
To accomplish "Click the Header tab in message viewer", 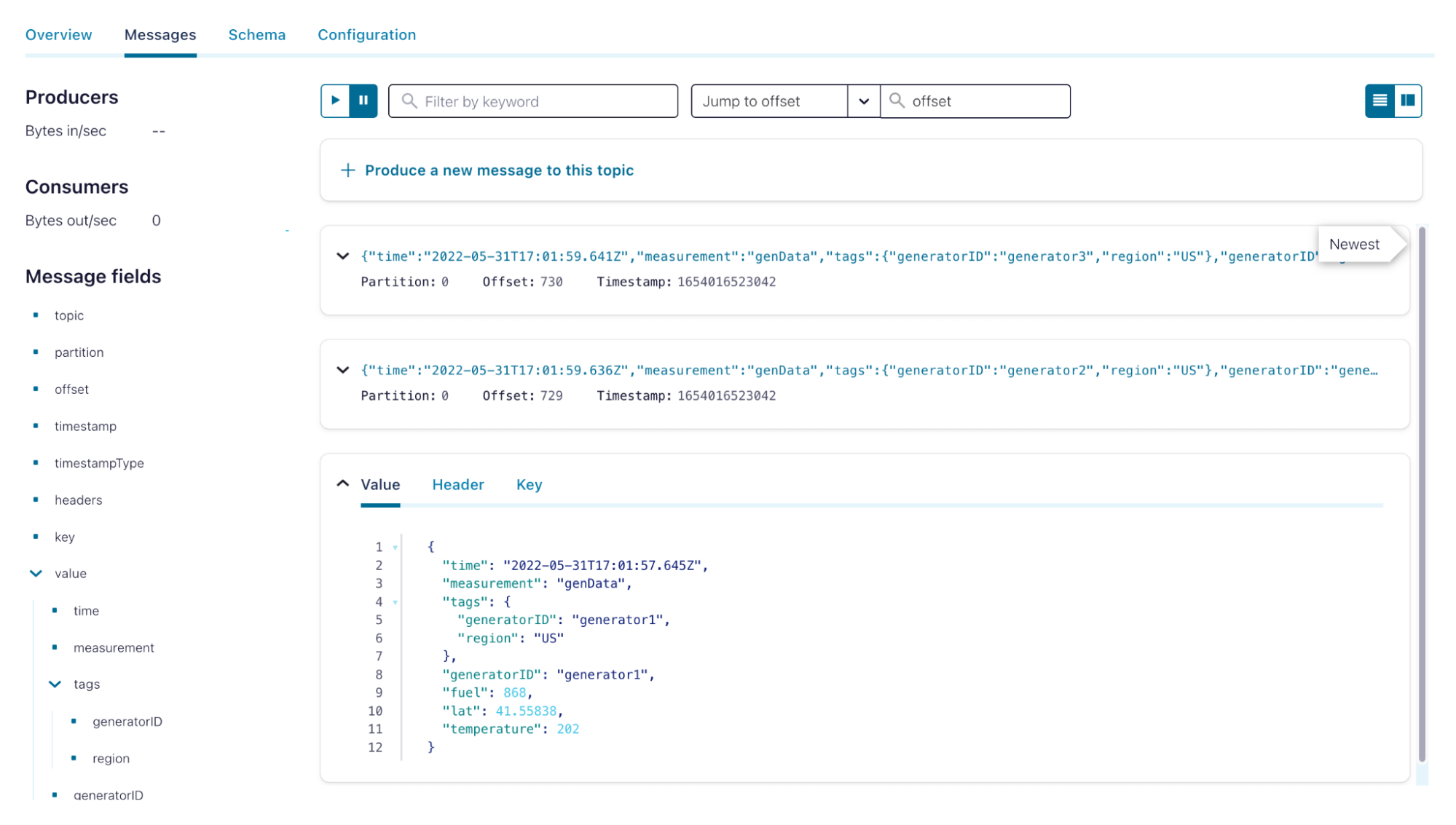I will (458, 485).
